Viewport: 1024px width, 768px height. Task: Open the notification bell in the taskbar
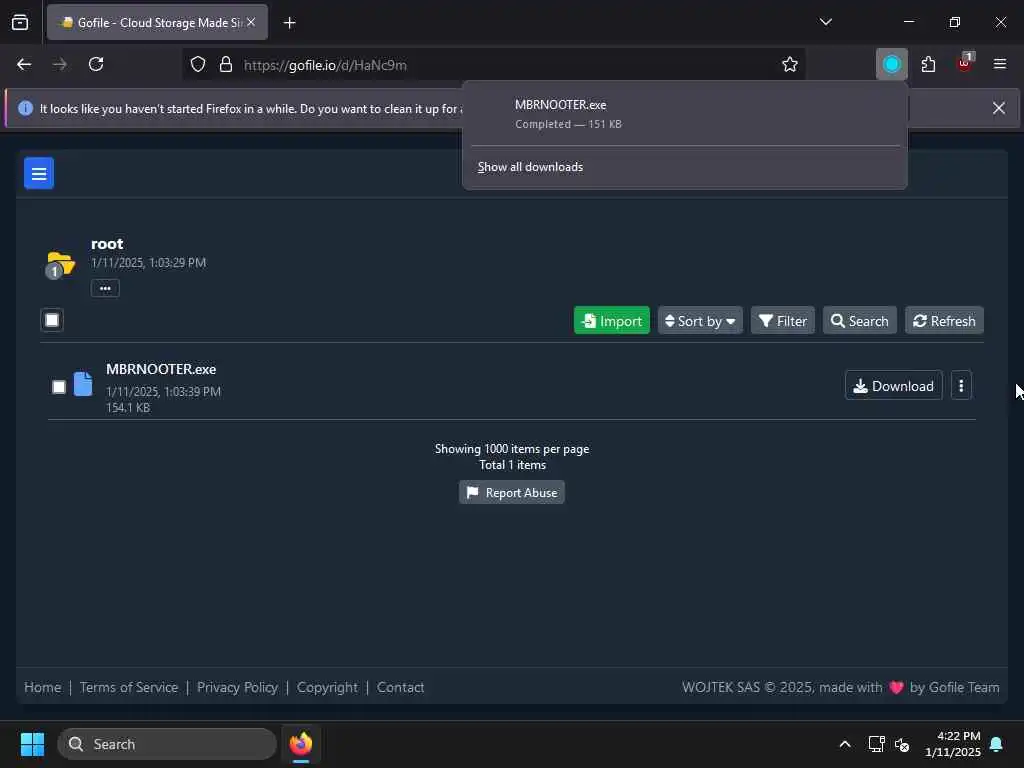(997, 744)
